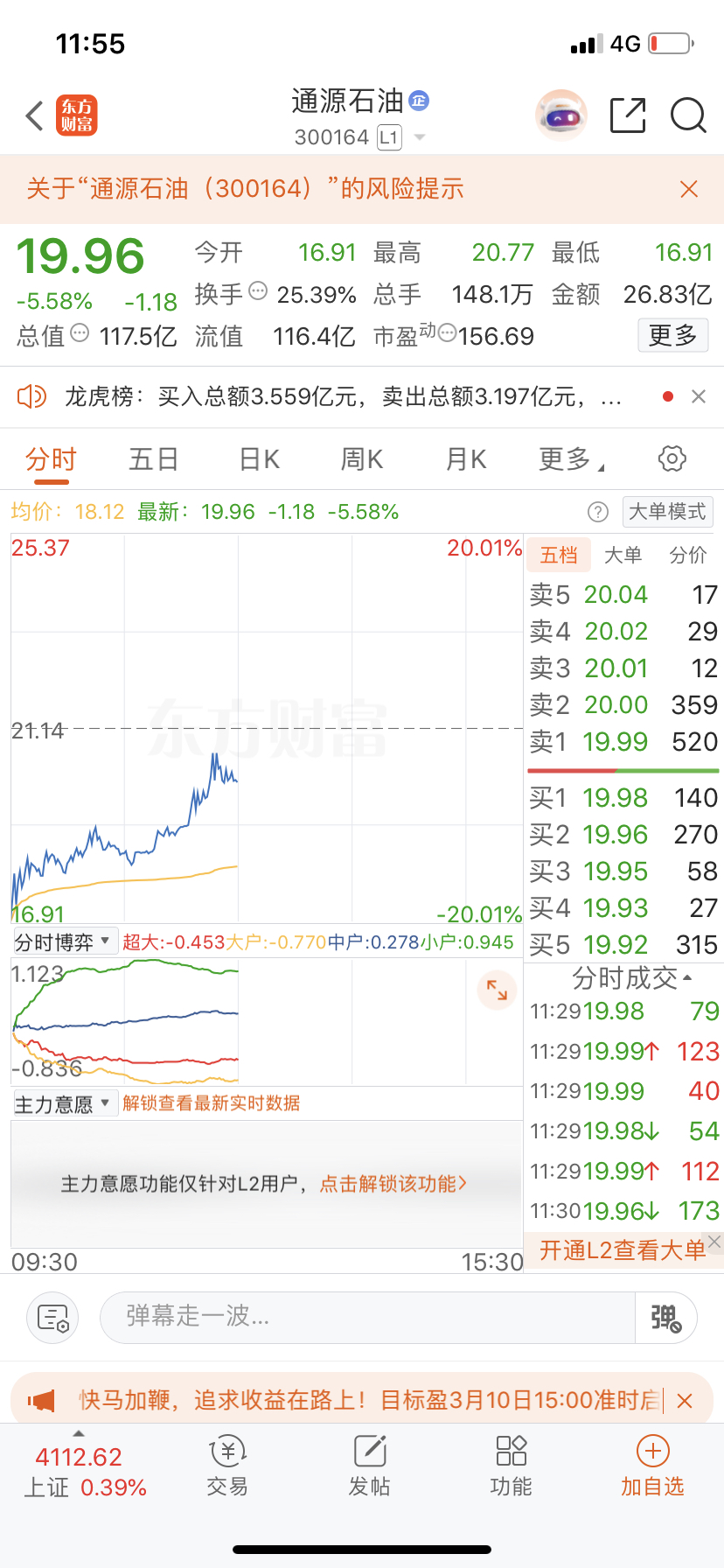This screenshot has width=724, height=1568.
Task: Expand the 300164 stock code dropdown
Action: tap(420, 137)
